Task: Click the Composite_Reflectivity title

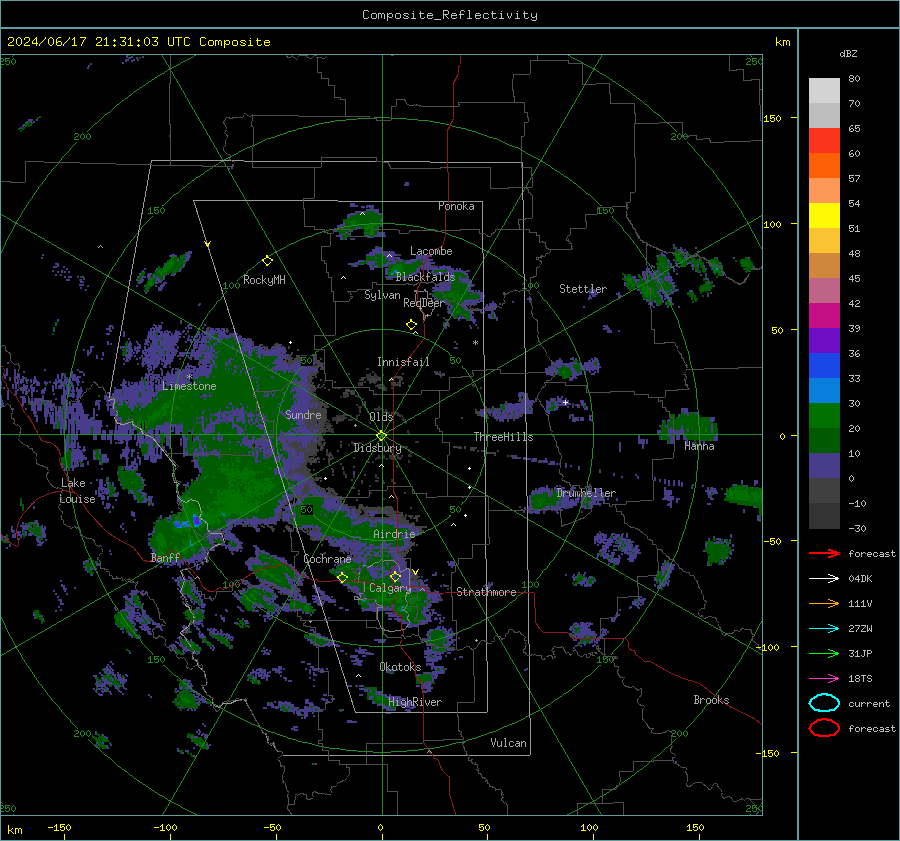Action: pyautogui.click(x=449, y=15)
